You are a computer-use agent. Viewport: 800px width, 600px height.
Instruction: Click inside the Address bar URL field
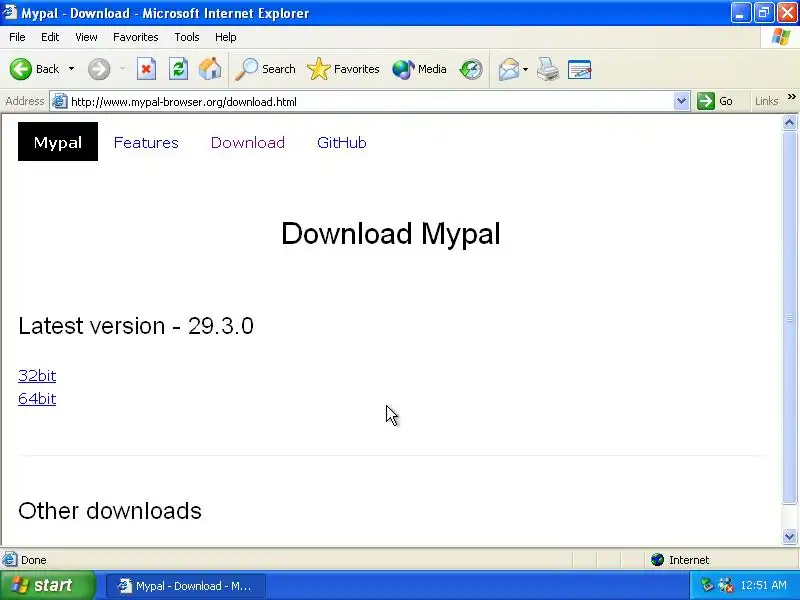tap(370, 102)
